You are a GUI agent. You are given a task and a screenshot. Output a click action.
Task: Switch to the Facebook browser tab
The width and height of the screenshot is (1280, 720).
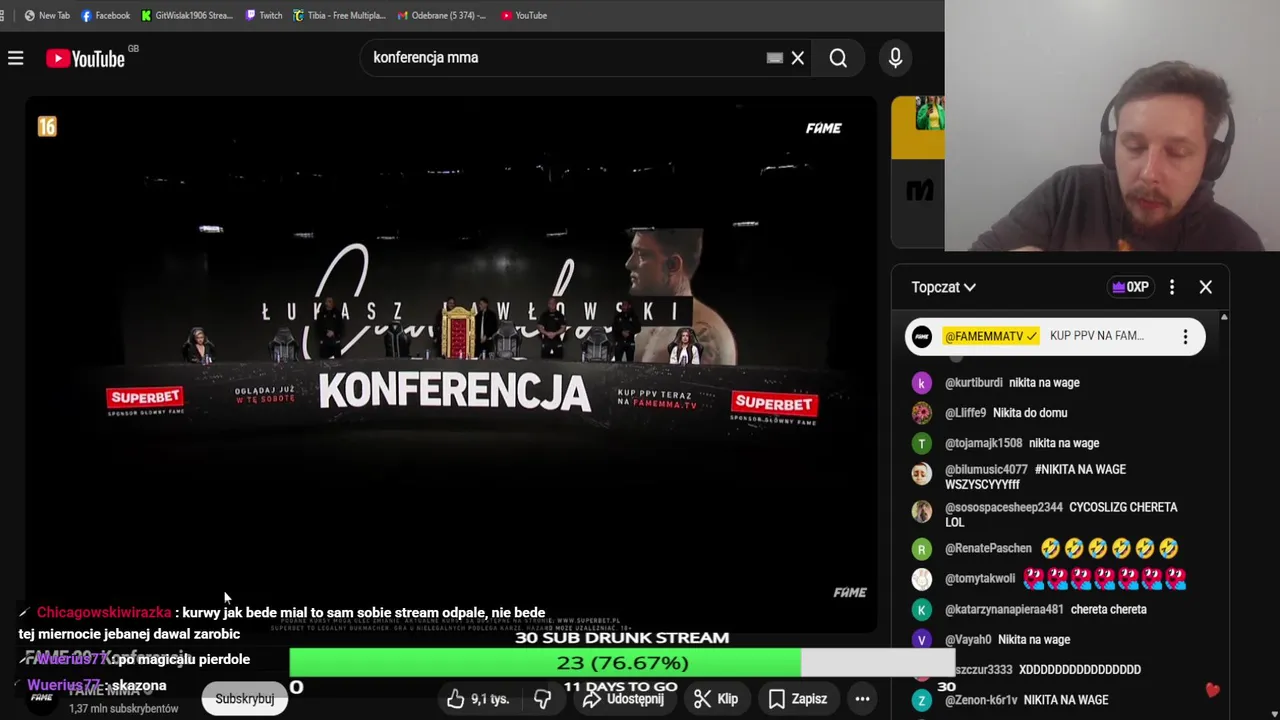[106, 15]
